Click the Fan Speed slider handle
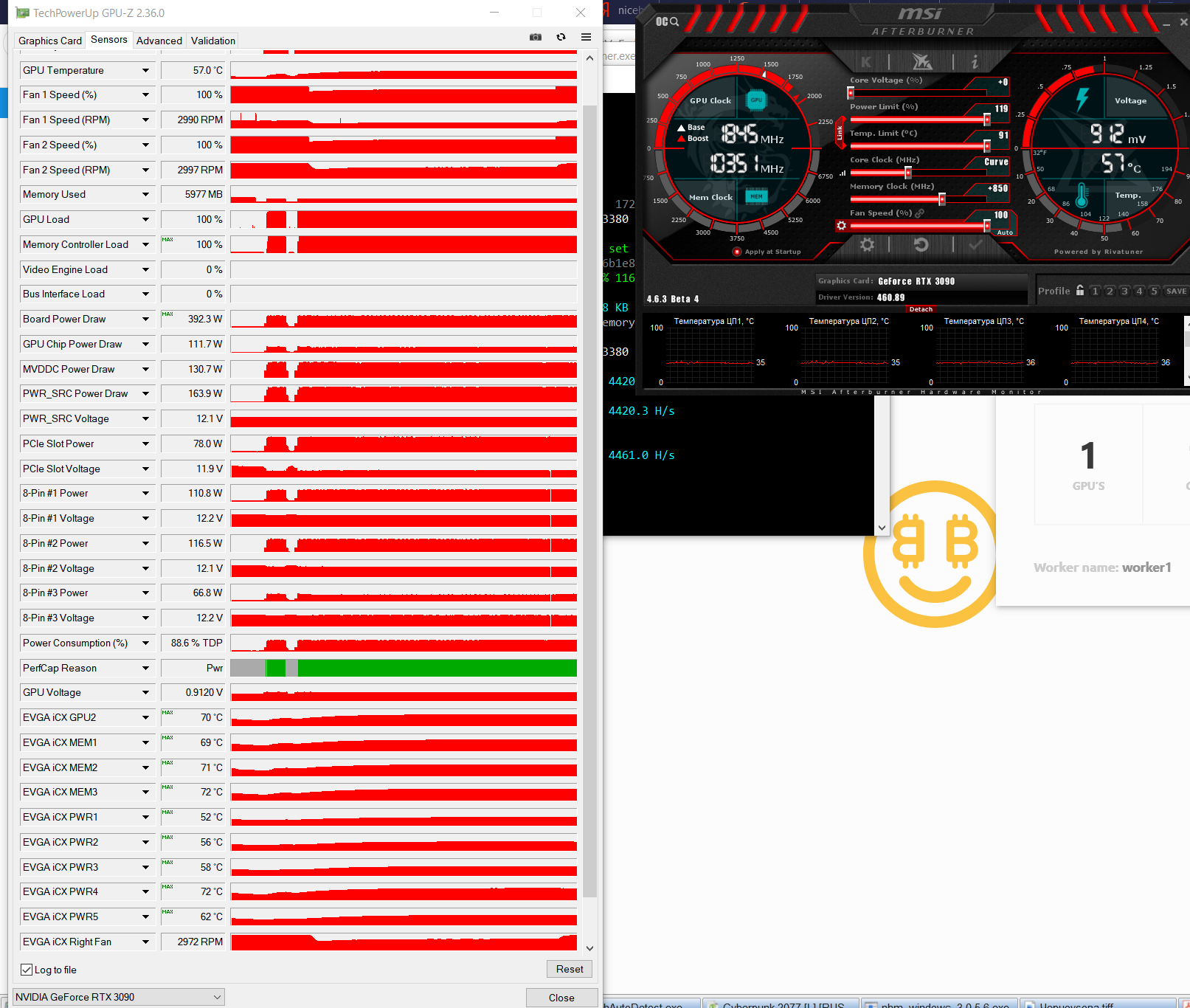 click(987, 226)
